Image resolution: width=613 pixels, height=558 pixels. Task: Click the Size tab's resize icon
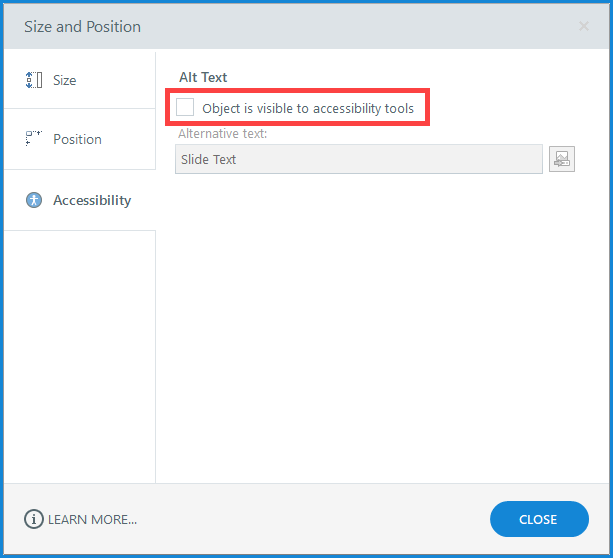[34, 80]
